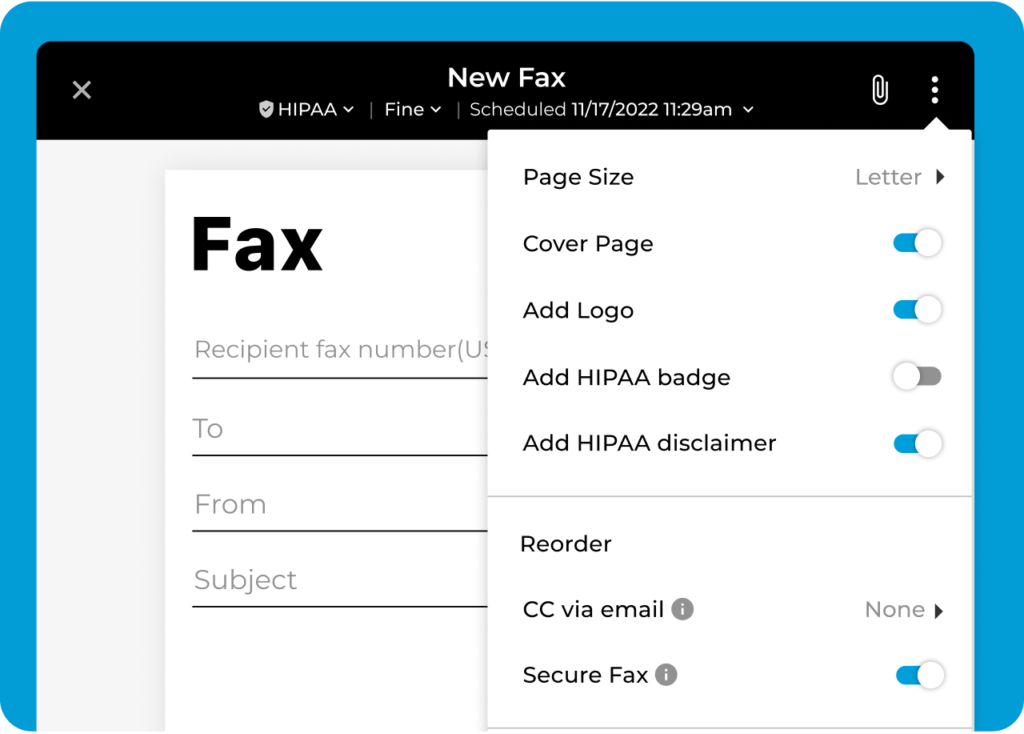The width and height of the screenshot is (1024, 734).
Task: Open the three-dot overflow menu
Action: point(934,90)
